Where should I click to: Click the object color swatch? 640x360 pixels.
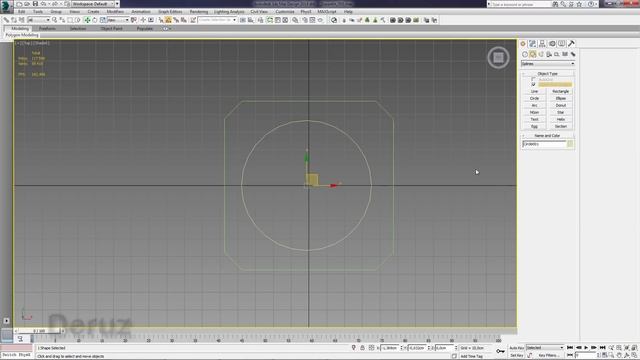tap(570, 144)
